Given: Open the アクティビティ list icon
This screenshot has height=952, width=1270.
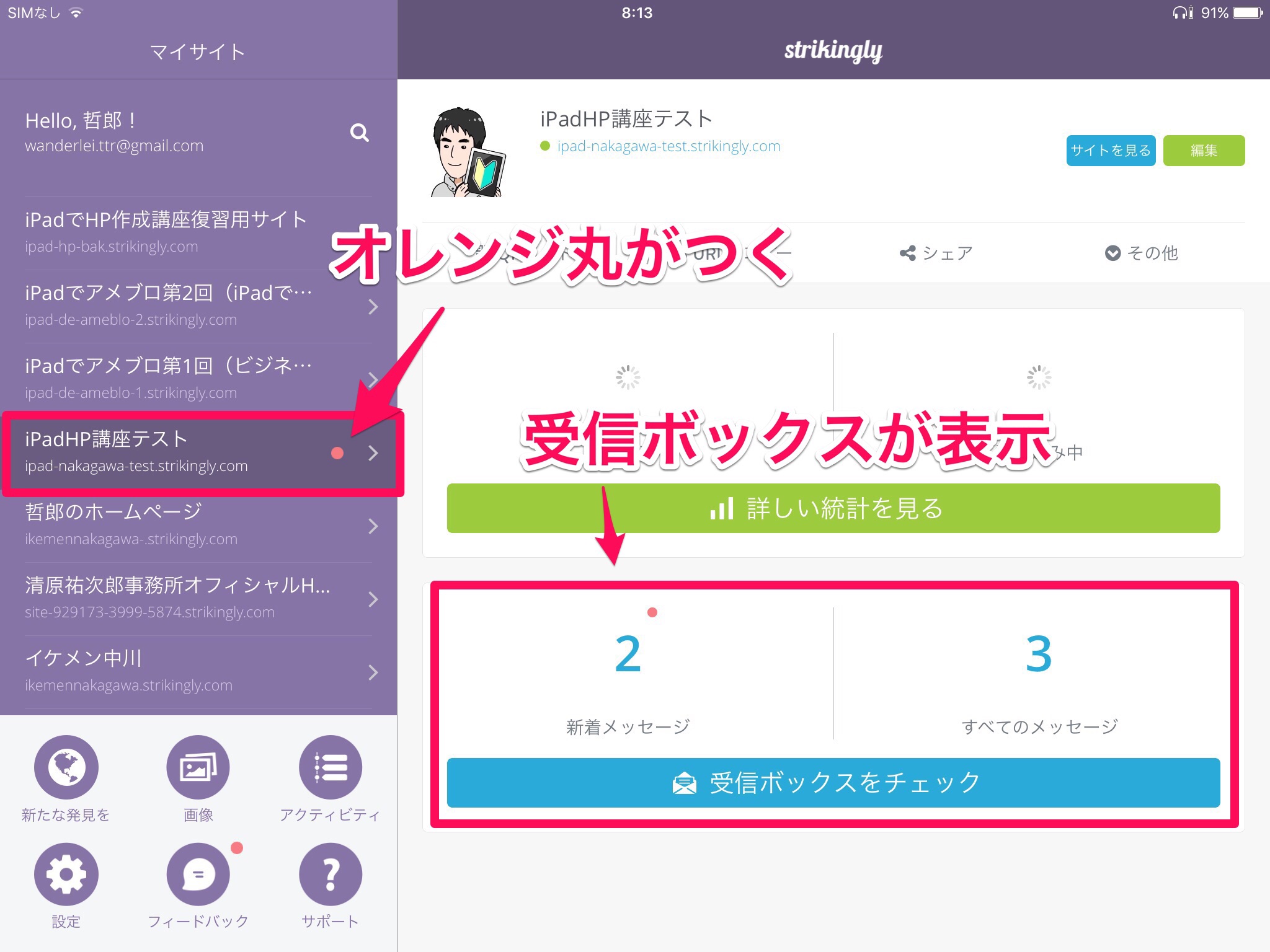Looking at the screenshot, I should click(330, 767).
